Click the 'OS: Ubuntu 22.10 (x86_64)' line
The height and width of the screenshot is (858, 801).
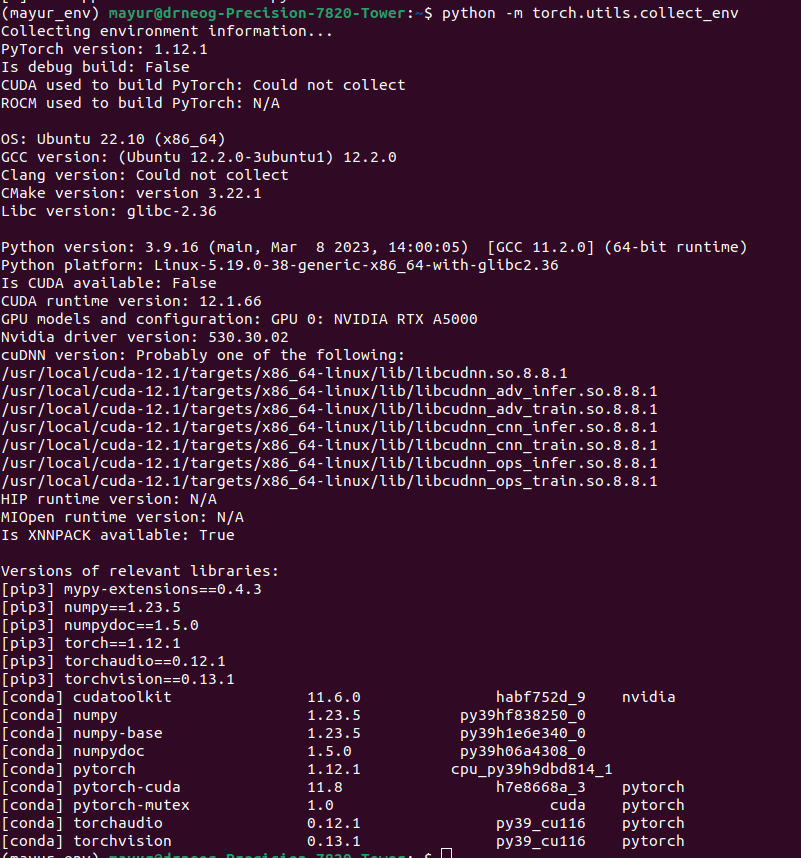[113, 139]
